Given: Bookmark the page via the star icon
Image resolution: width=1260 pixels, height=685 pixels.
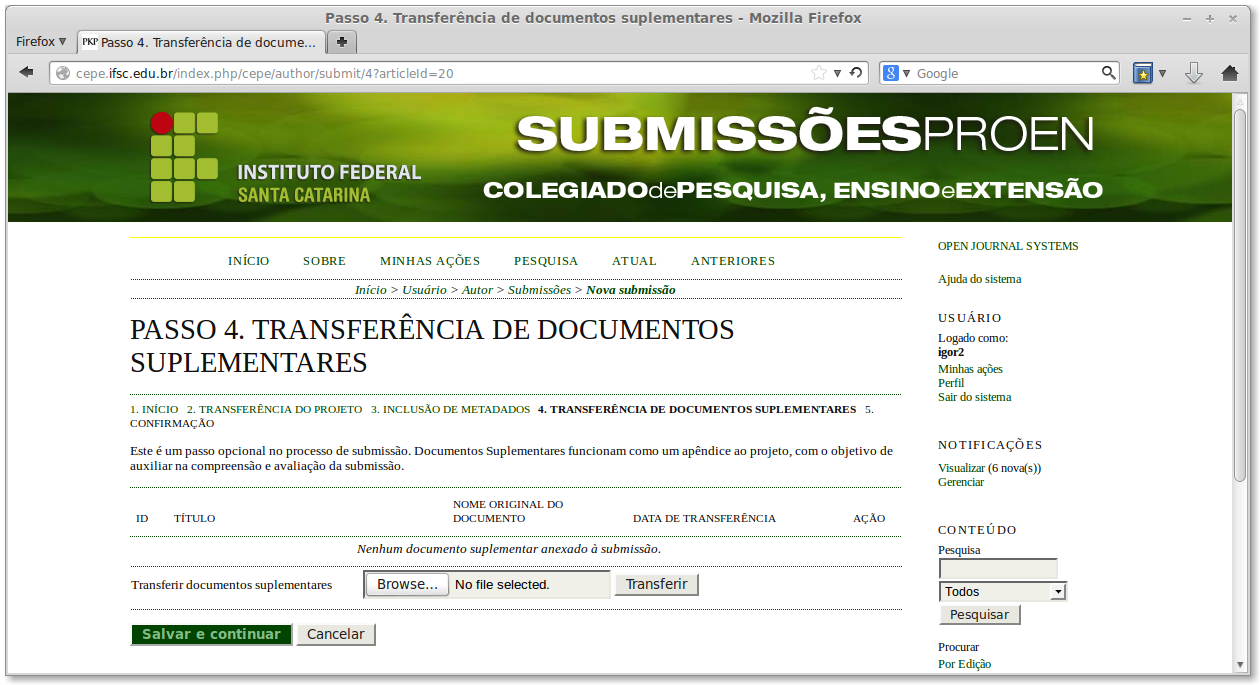Looking at the screenshot, I should coord(817,72).
